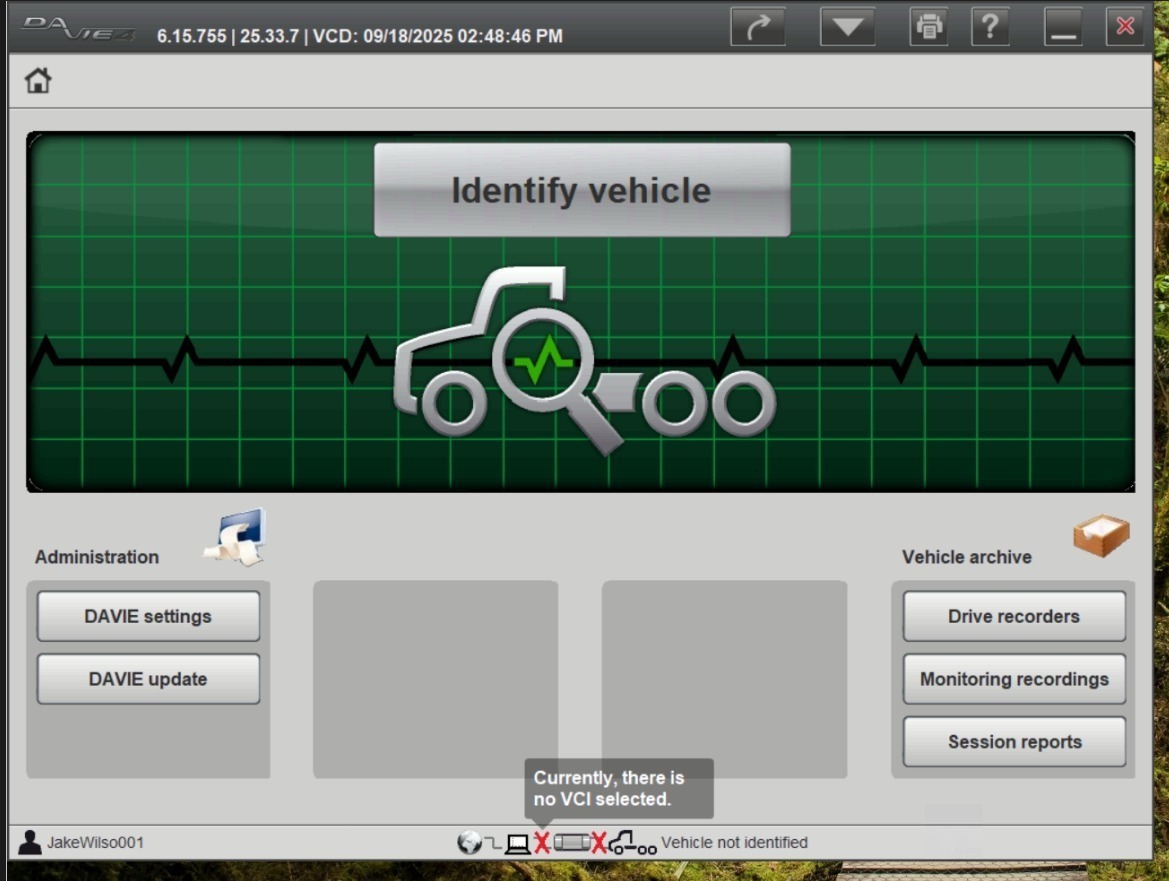Click the Vehicle not identified status text
Viewport: 1169px width, 881px height.
734,843
